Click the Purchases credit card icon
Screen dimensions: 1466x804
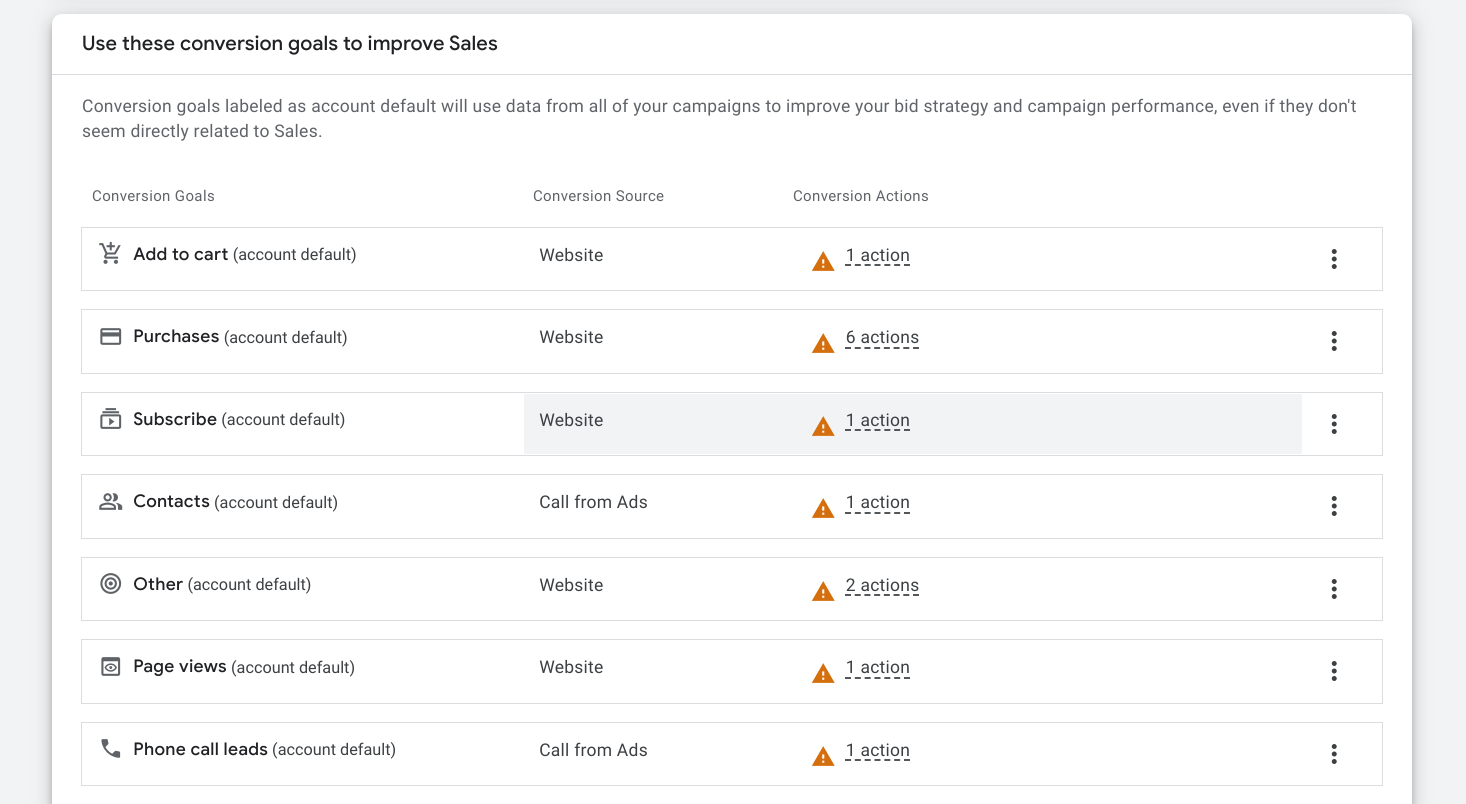[110, 337]
